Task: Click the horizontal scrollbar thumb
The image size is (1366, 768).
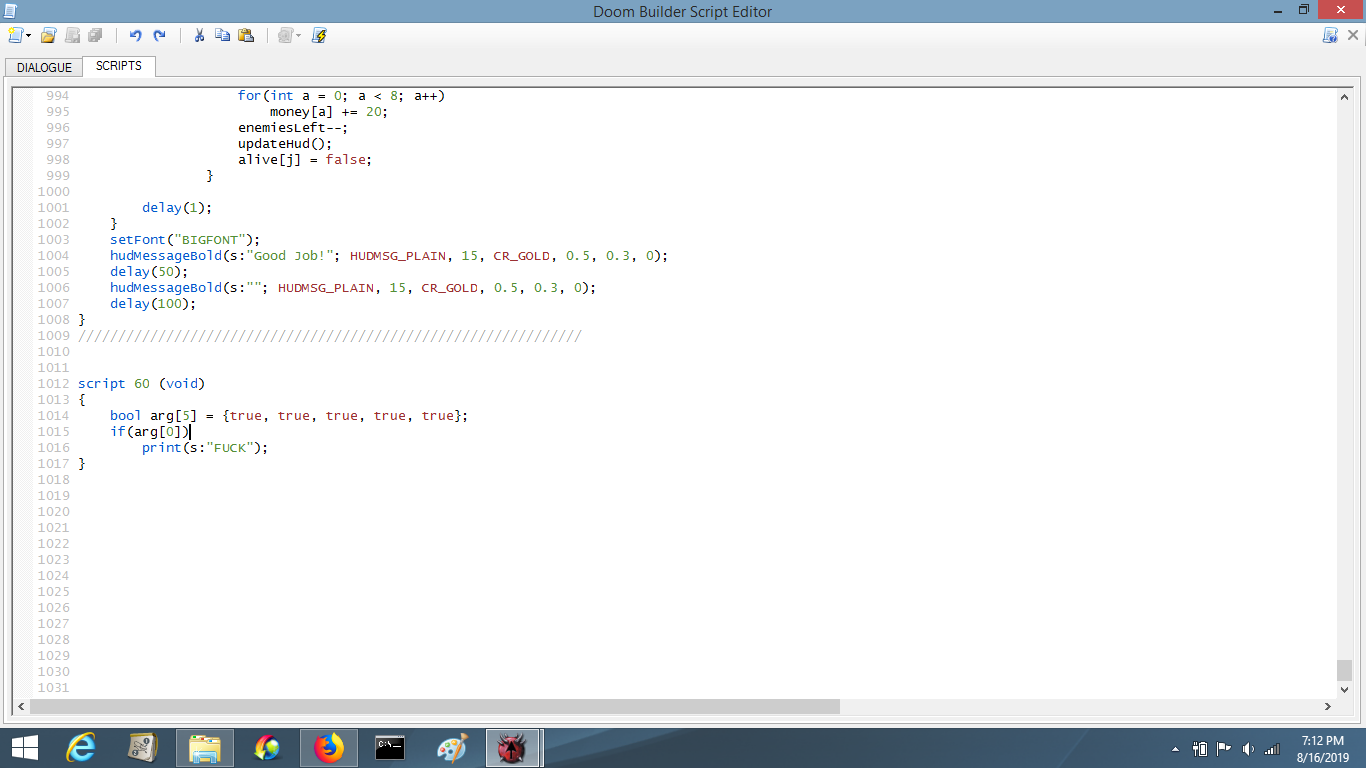Action: click(435, 706)
